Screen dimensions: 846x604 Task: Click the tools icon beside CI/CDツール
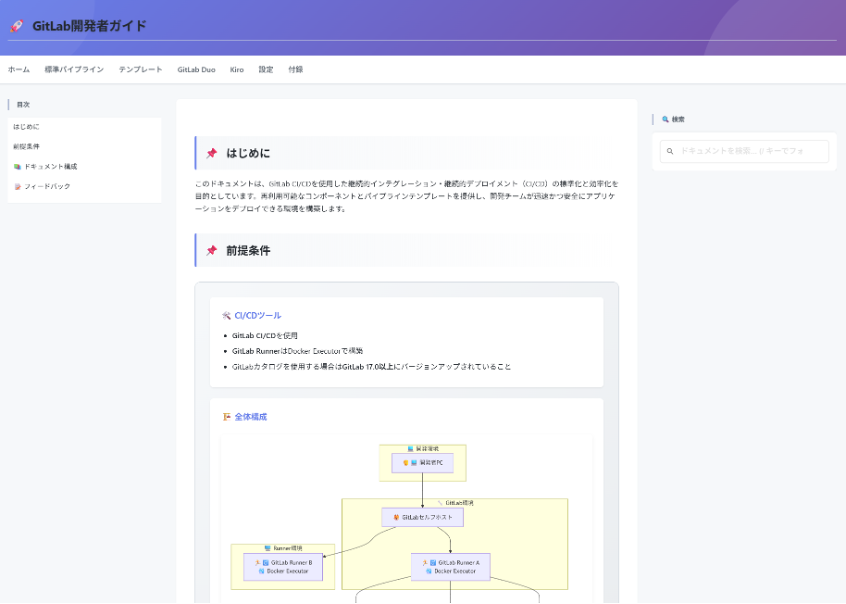[x=226, y=315]
